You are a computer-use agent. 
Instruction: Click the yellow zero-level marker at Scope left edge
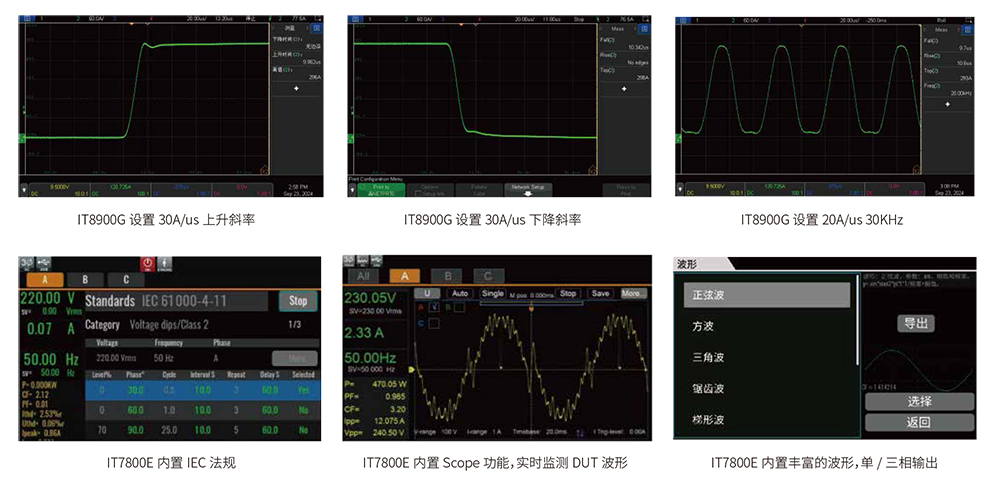click(x=411, y=369)
